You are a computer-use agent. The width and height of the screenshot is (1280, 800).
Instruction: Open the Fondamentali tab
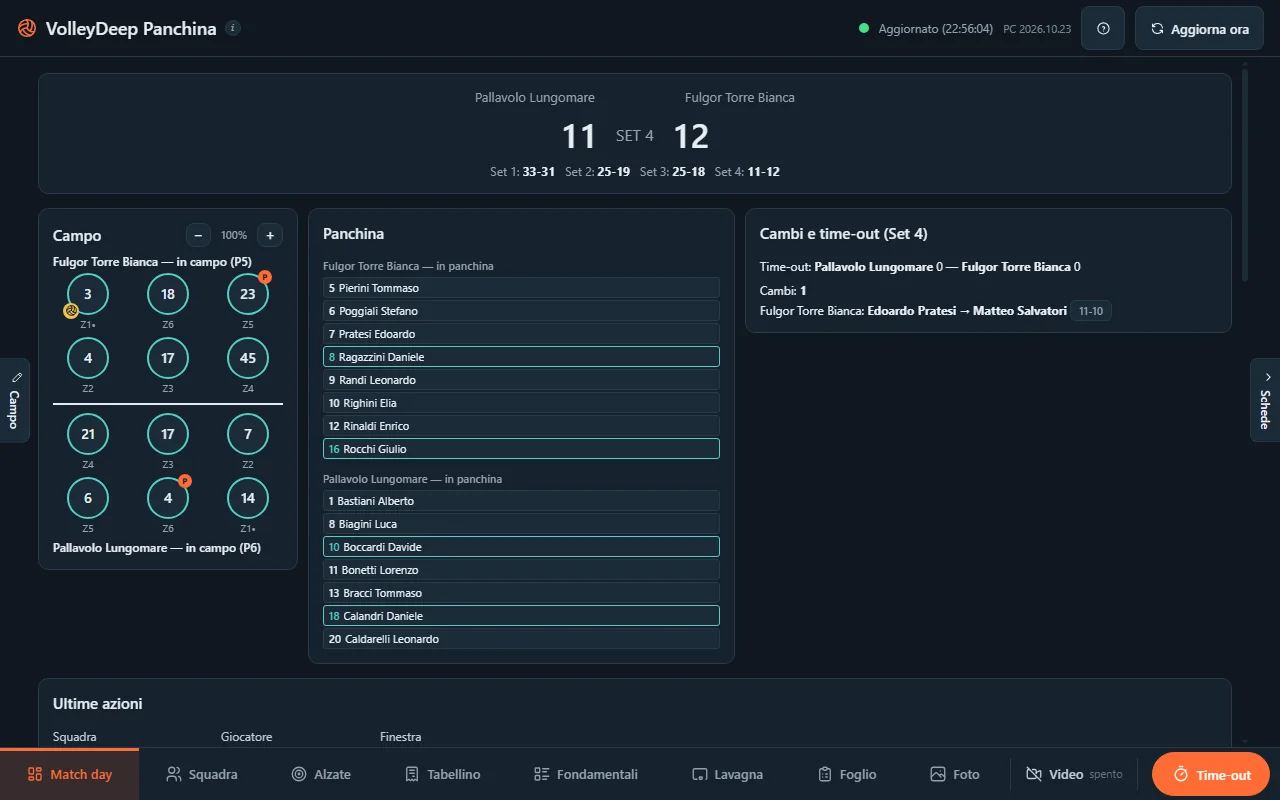[586, 774]
